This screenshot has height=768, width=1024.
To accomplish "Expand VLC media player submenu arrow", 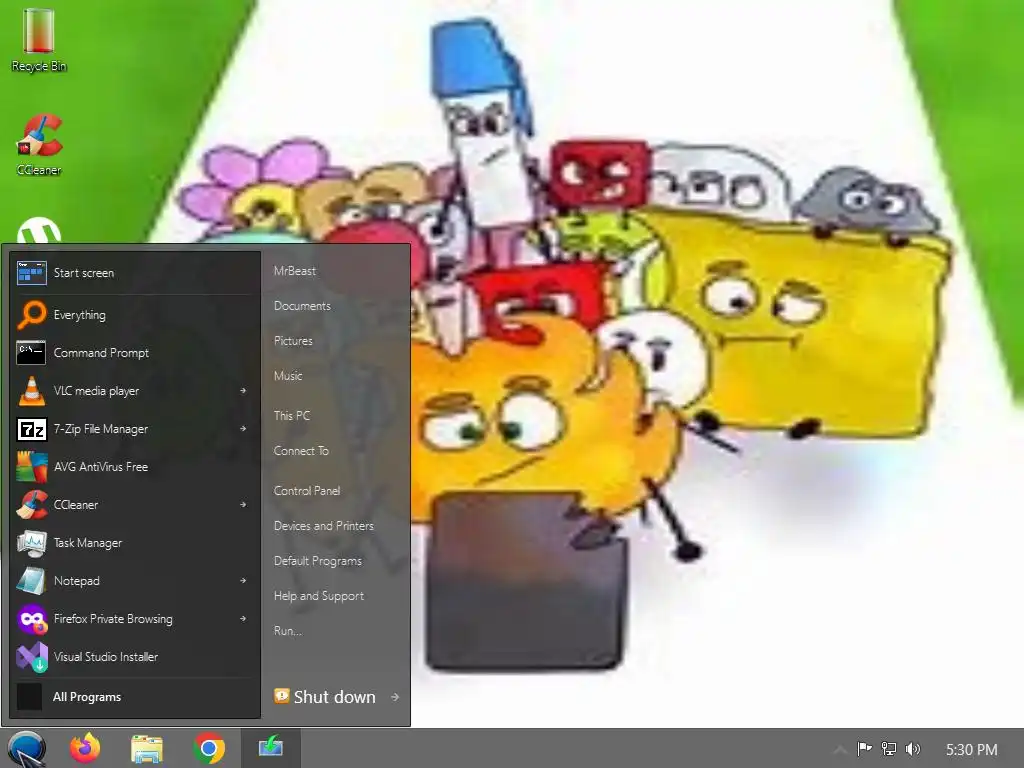I will pyautogui.click(x=243, y=391).
